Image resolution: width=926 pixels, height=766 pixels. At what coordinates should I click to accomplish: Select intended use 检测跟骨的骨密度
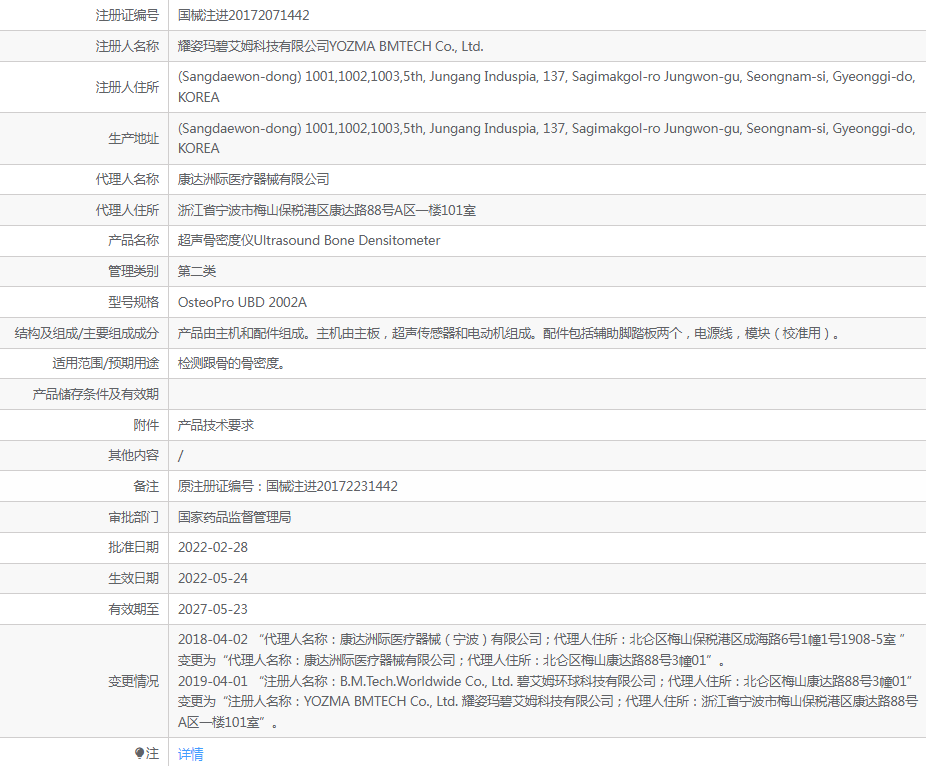coord(232,363)
